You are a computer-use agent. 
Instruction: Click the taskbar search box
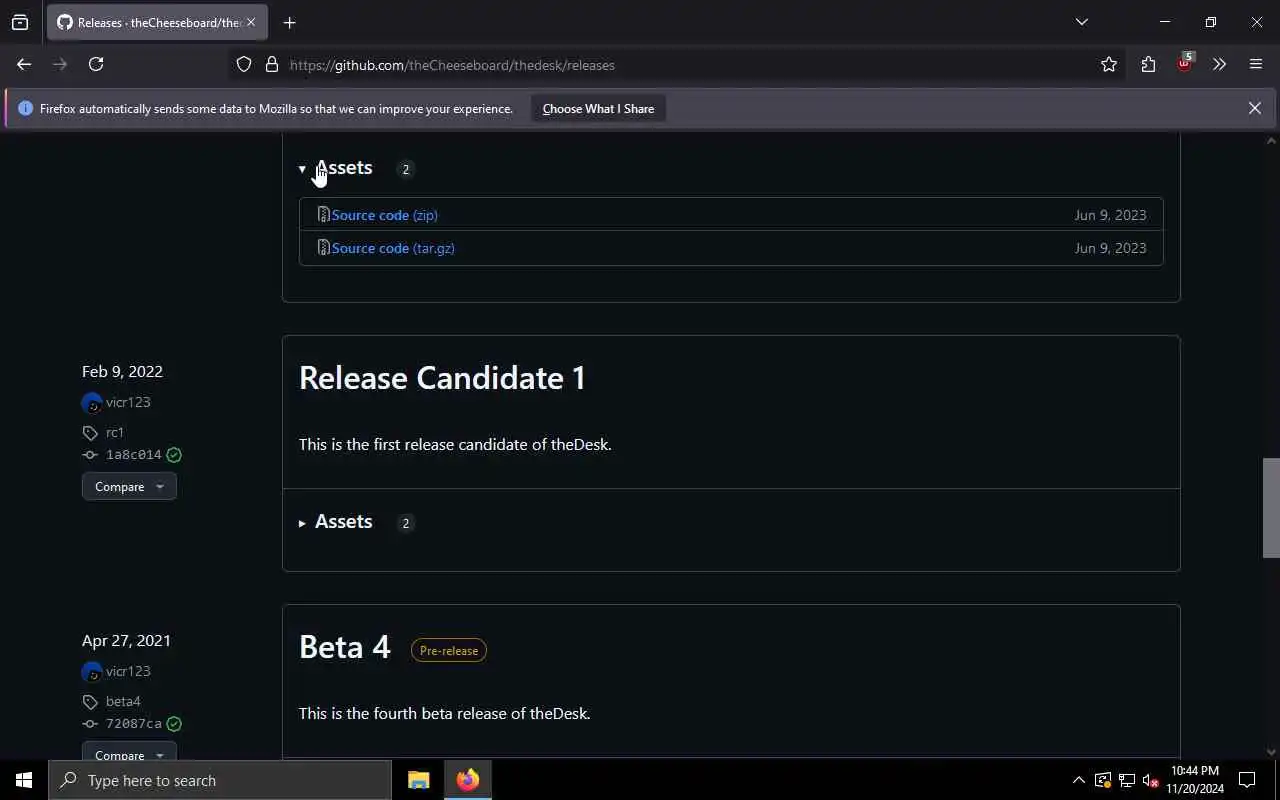[220, 780]
